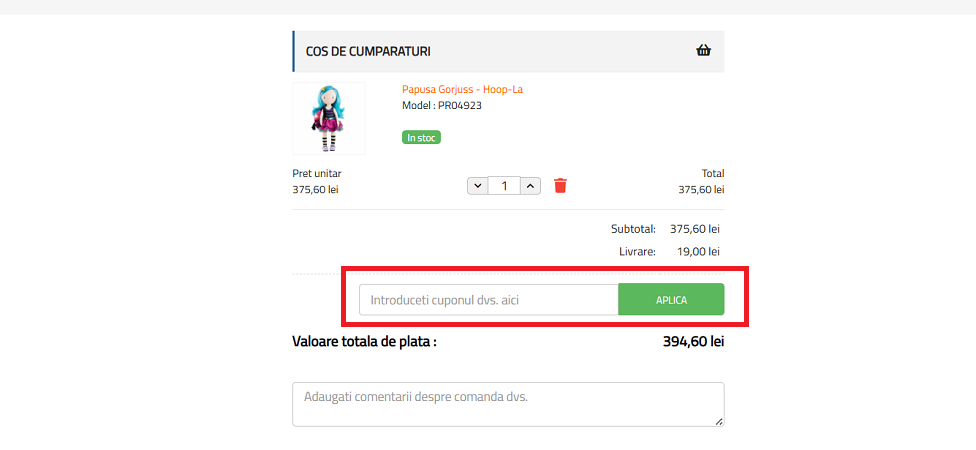This screenshot has width=976, height=450.
Task: Grab the comments box resize handle
Action: 718,421
